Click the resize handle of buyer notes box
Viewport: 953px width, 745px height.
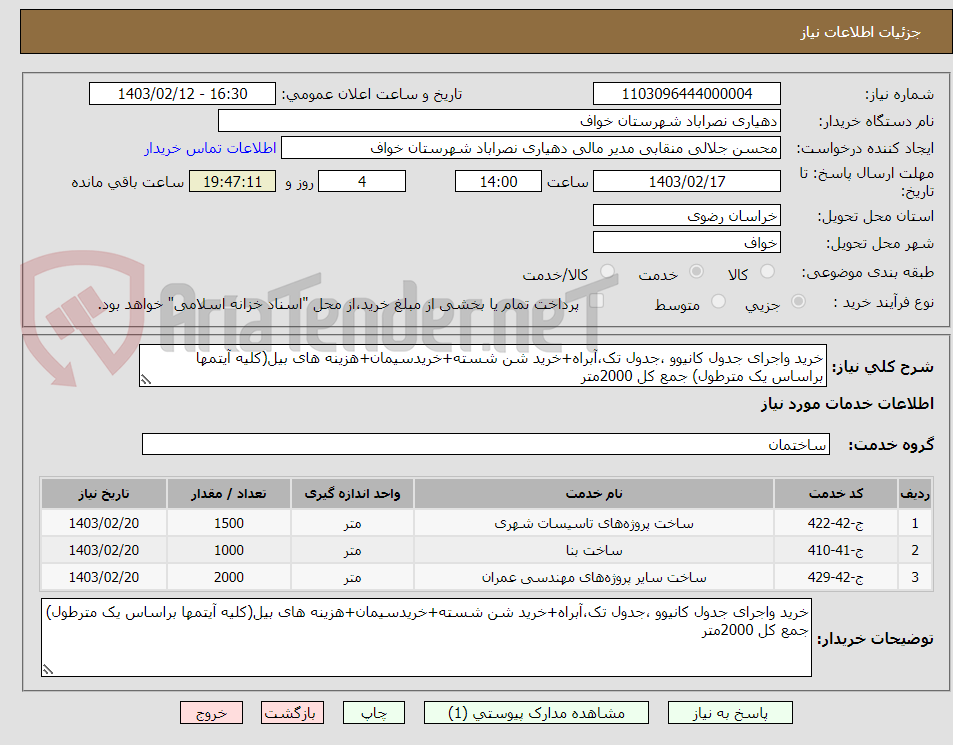coord(48,669)
